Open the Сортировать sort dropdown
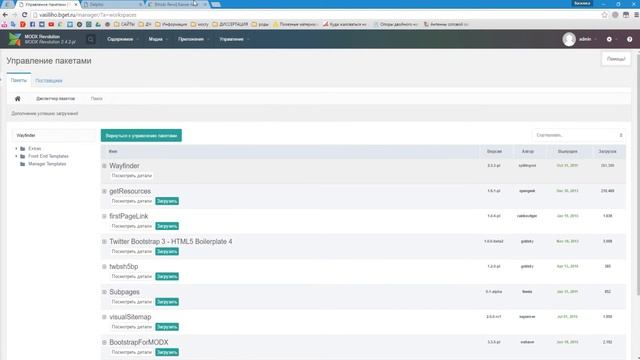 (x=579, y=135)
